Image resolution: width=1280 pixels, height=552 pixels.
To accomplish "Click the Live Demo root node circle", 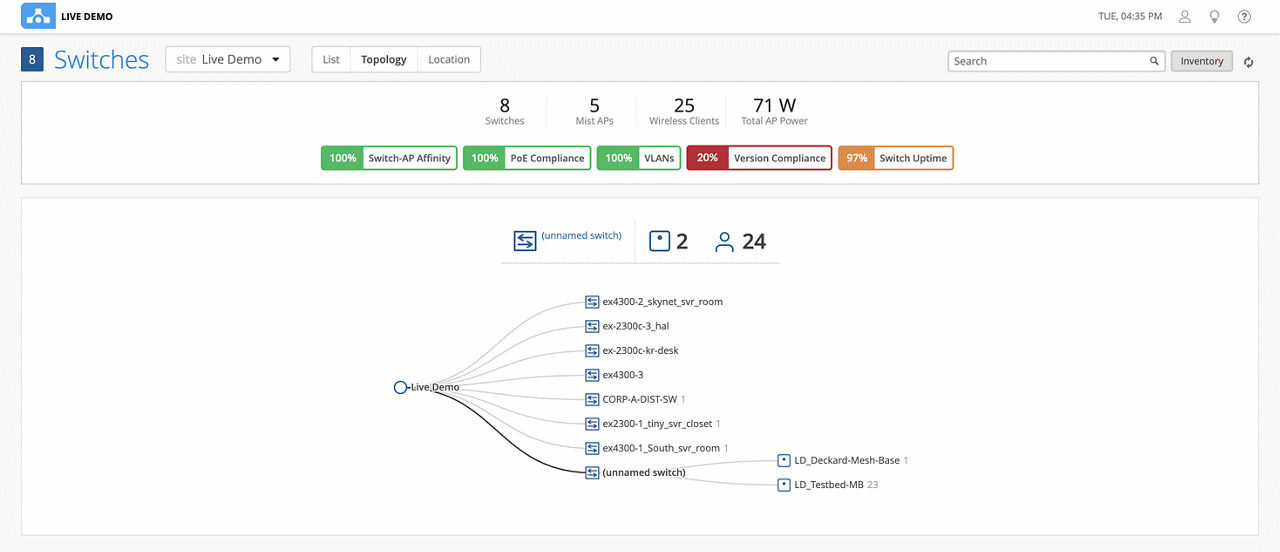I will (x=400, y=387).
